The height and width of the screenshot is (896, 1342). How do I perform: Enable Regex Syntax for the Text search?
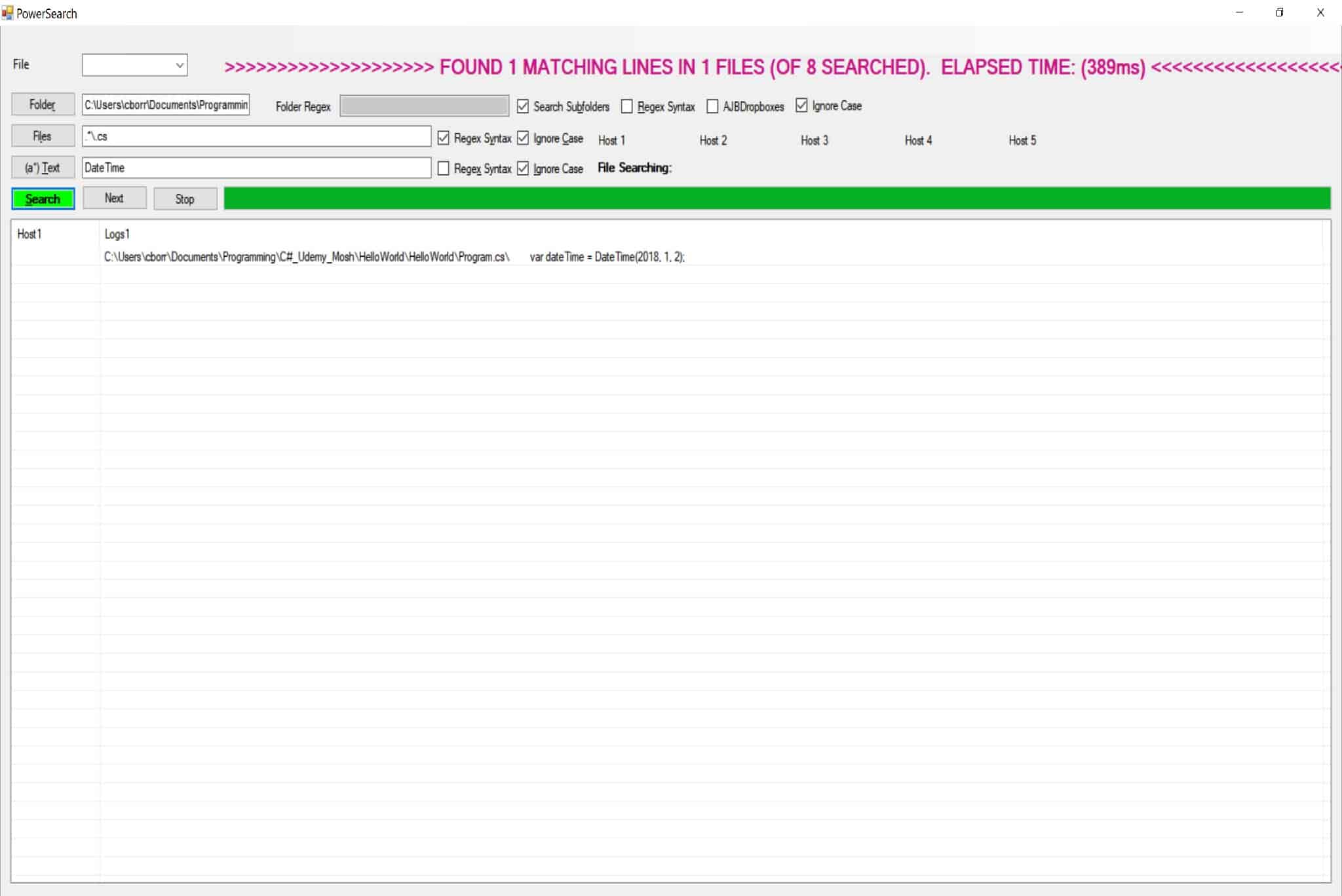point(444,168)
